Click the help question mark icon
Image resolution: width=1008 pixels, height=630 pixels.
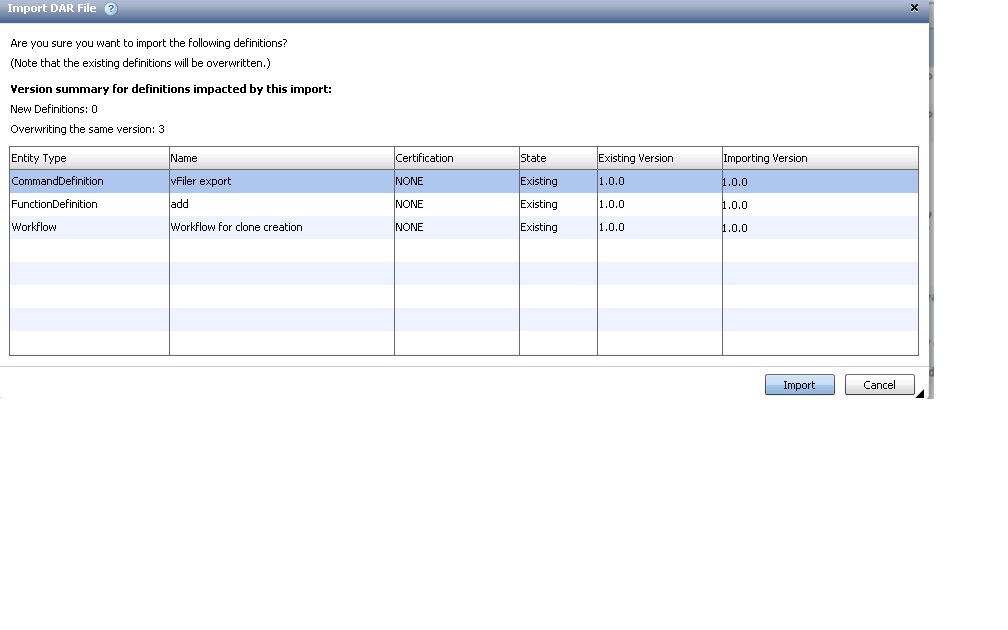coord(110,9)
